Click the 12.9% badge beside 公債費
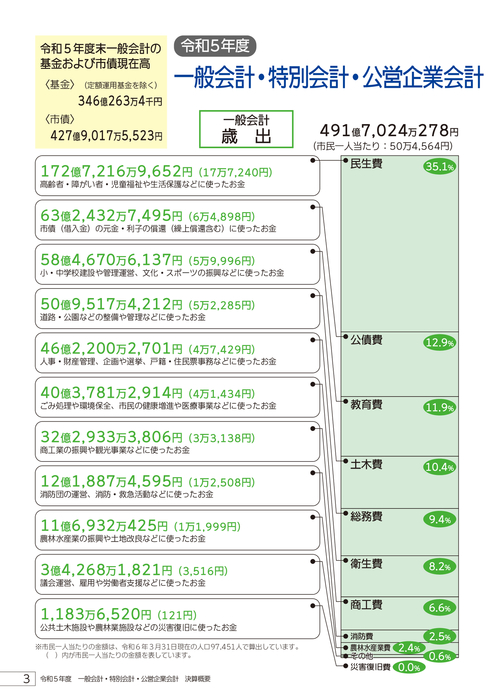The width and height of the screenshot is (494, 700). tap(440, 342)
